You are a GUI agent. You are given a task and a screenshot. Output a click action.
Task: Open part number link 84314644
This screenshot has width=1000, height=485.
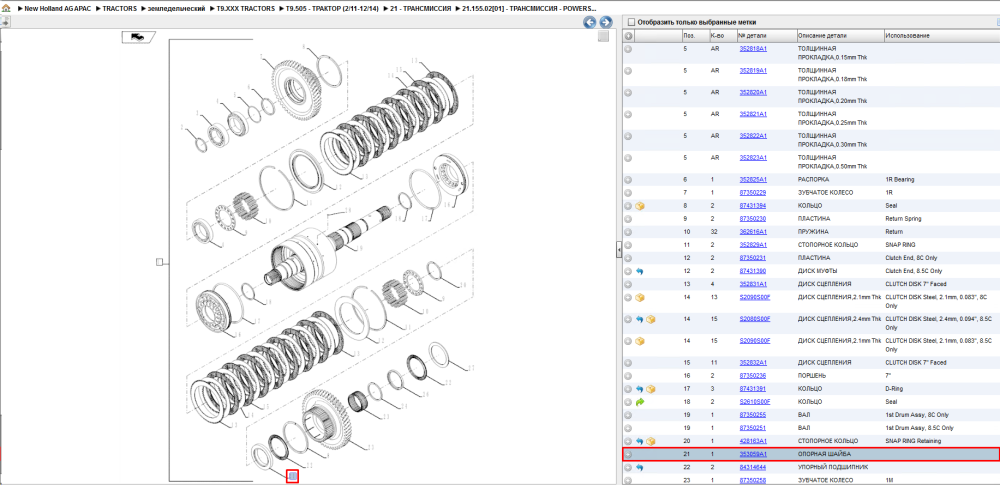[x=753, y=467]
